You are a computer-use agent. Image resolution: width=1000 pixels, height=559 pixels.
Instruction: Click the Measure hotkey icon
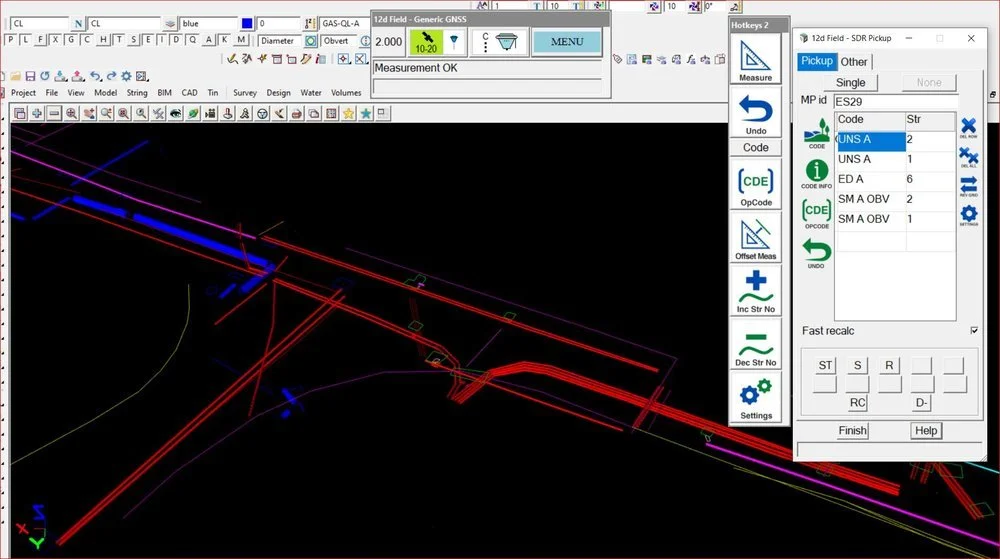(x=755, y=59)
